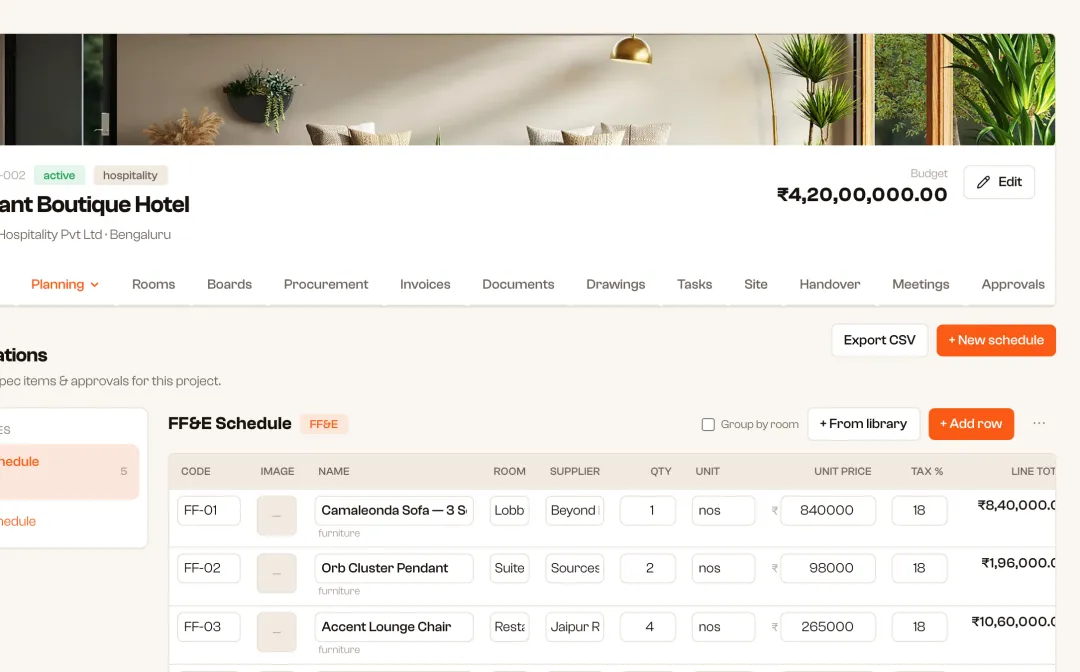Create a new schedule

pos(996,340)
